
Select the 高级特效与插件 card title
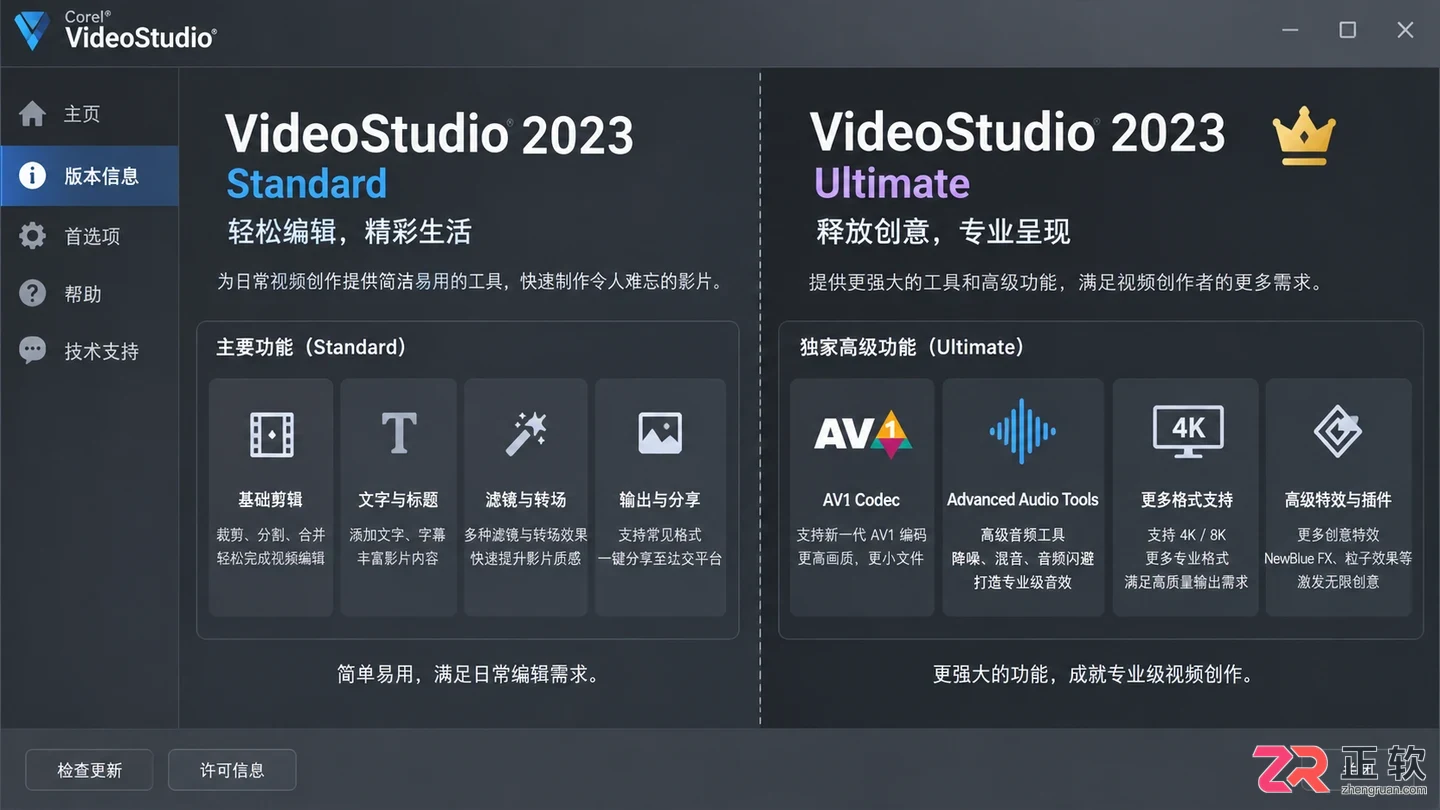[x=1338, y=500]
